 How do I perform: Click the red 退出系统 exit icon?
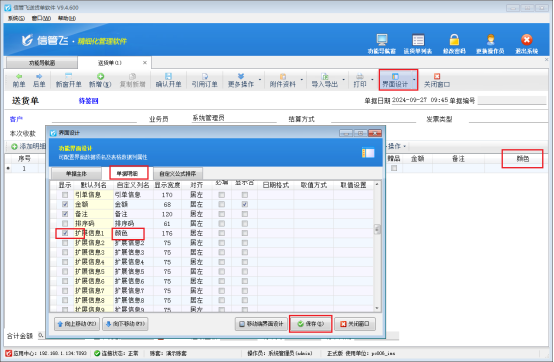pyautogui.click(x=526, y=40)
